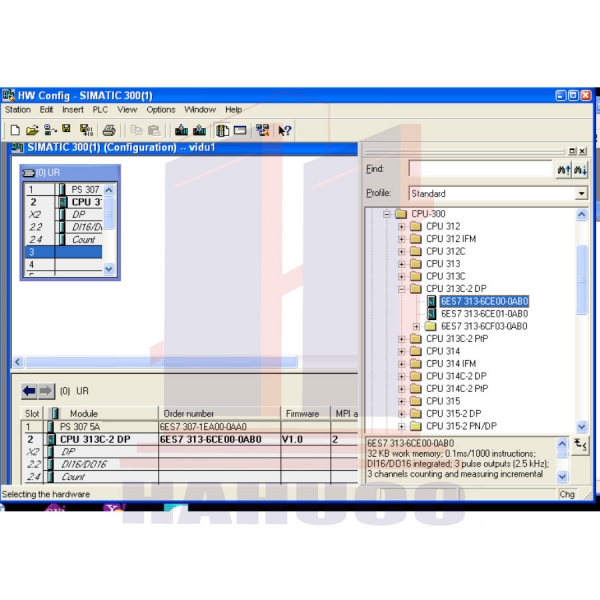Click the Save floppy disk icon

click(67, 129)
